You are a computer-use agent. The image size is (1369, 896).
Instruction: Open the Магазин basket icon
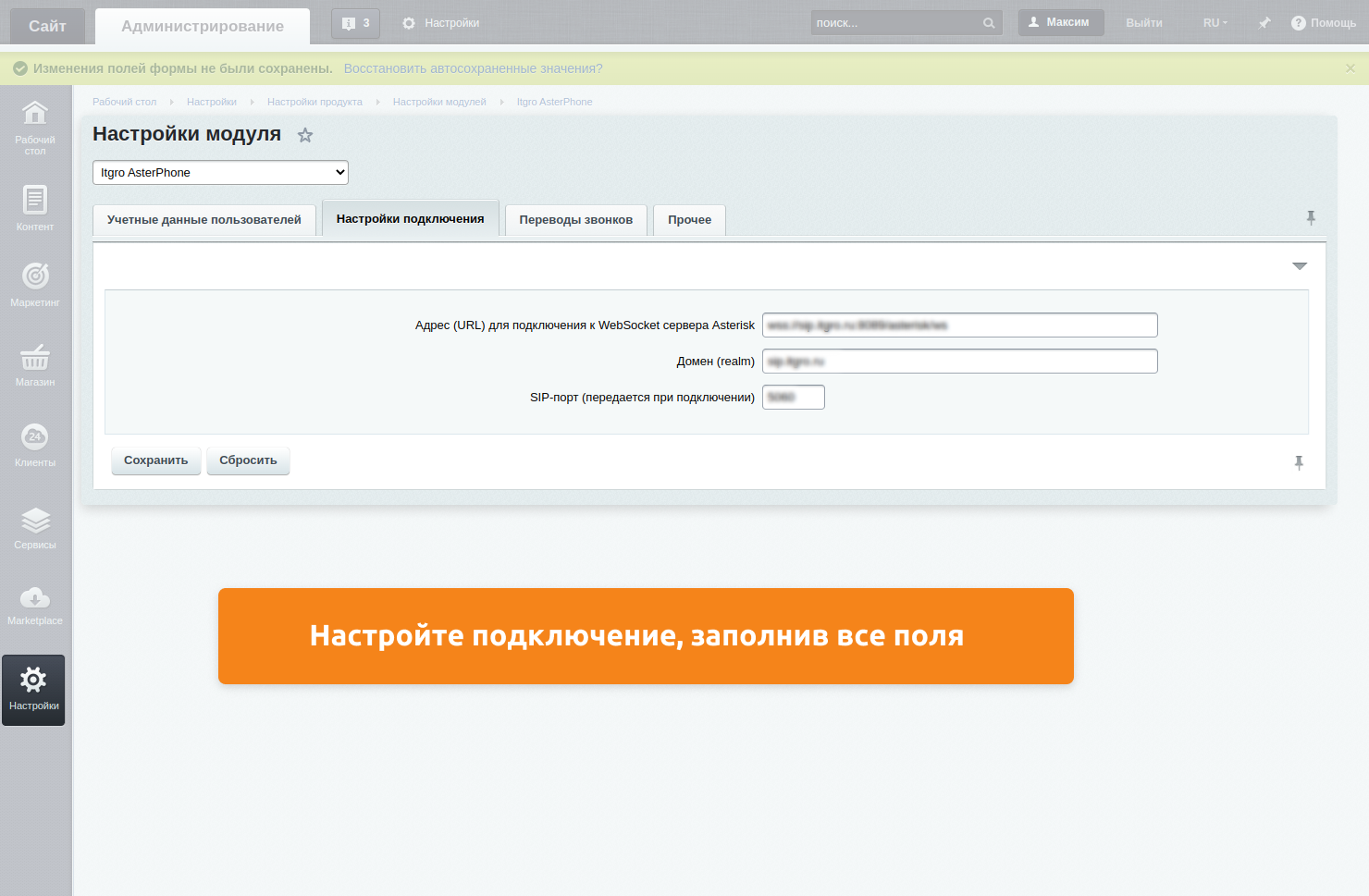pos(35,358)
